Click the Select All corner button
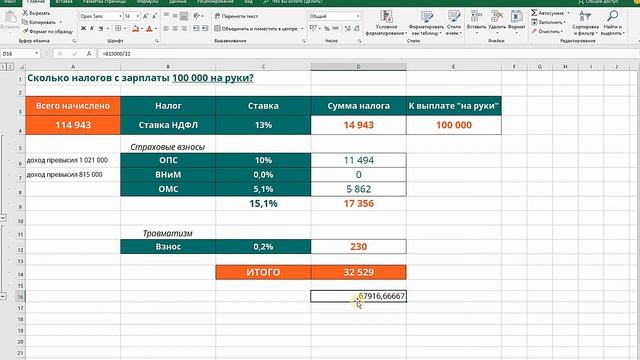The width and height of the screenshot is (640, 360). [x=21, y=67]
